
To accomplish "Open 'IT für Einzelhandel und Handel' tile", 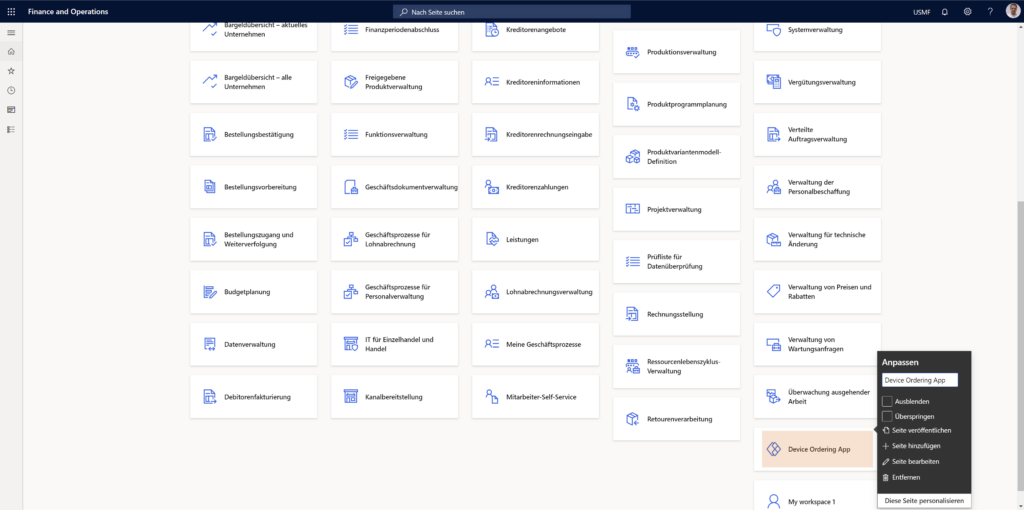I will pyautogui.click(x=394, y=344).
